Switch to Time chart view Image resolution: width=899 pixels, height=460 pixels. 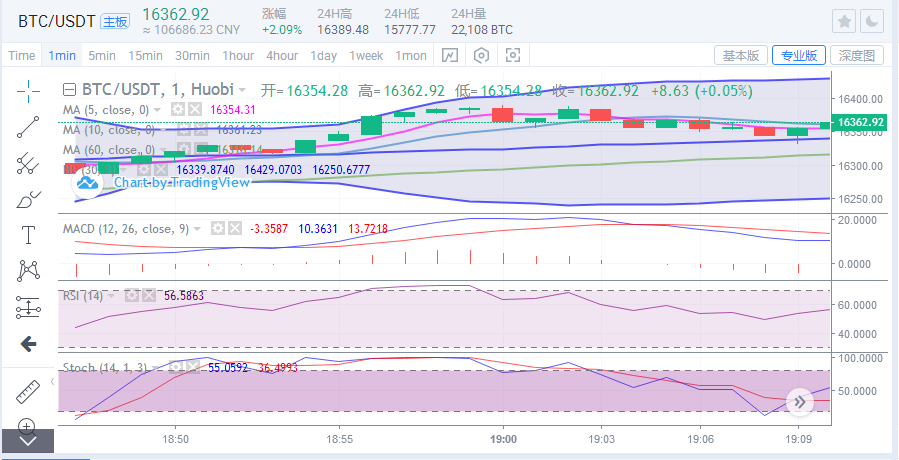(x=22, y=56)
